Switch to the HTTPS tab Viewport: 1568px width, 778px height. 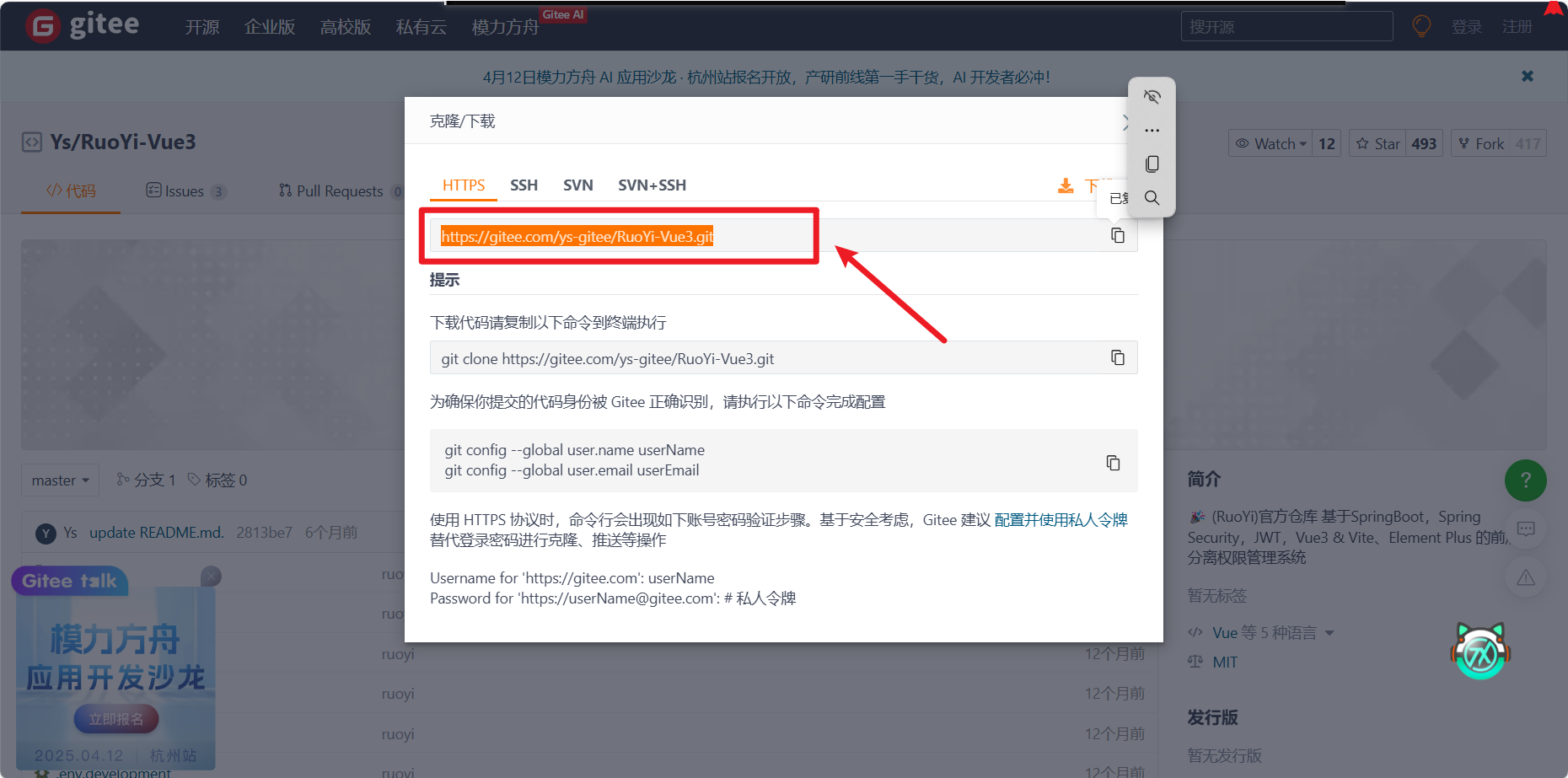point(464,185)
